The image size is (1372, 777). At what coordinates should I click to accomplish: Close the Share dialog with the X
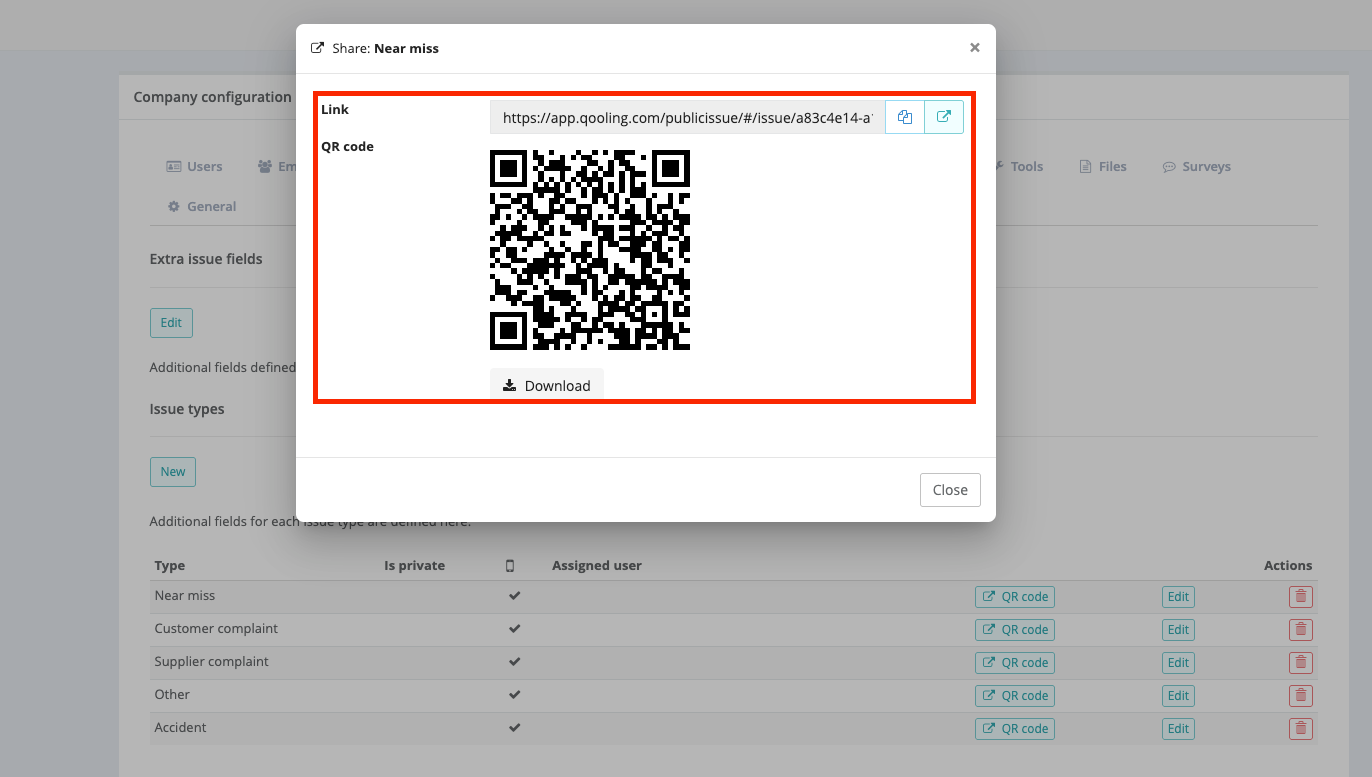click(975, 47)
